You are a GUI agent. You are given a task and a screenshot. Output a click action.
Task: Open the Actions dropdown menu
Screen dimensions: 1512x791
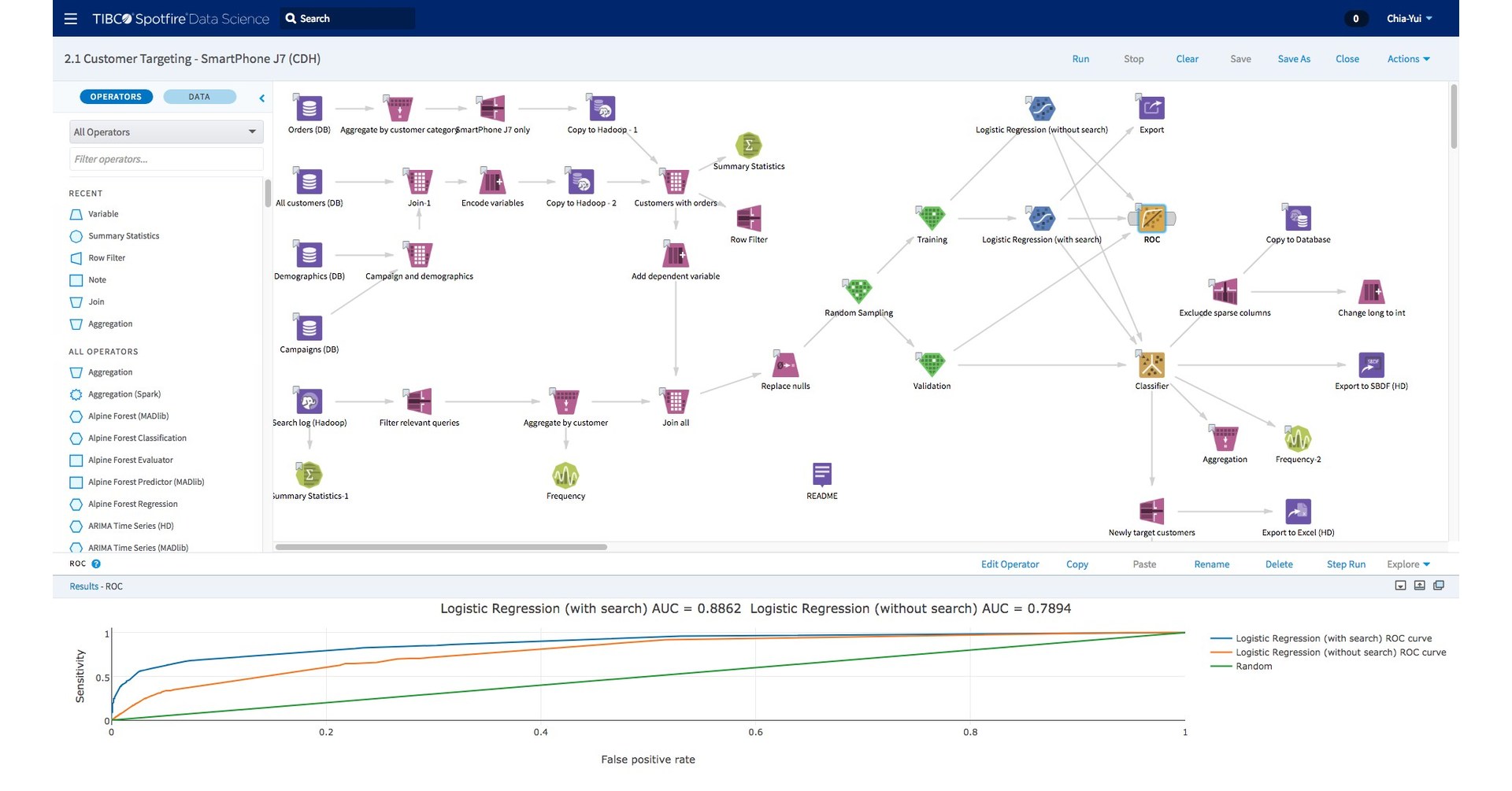tap(1408, 59)
